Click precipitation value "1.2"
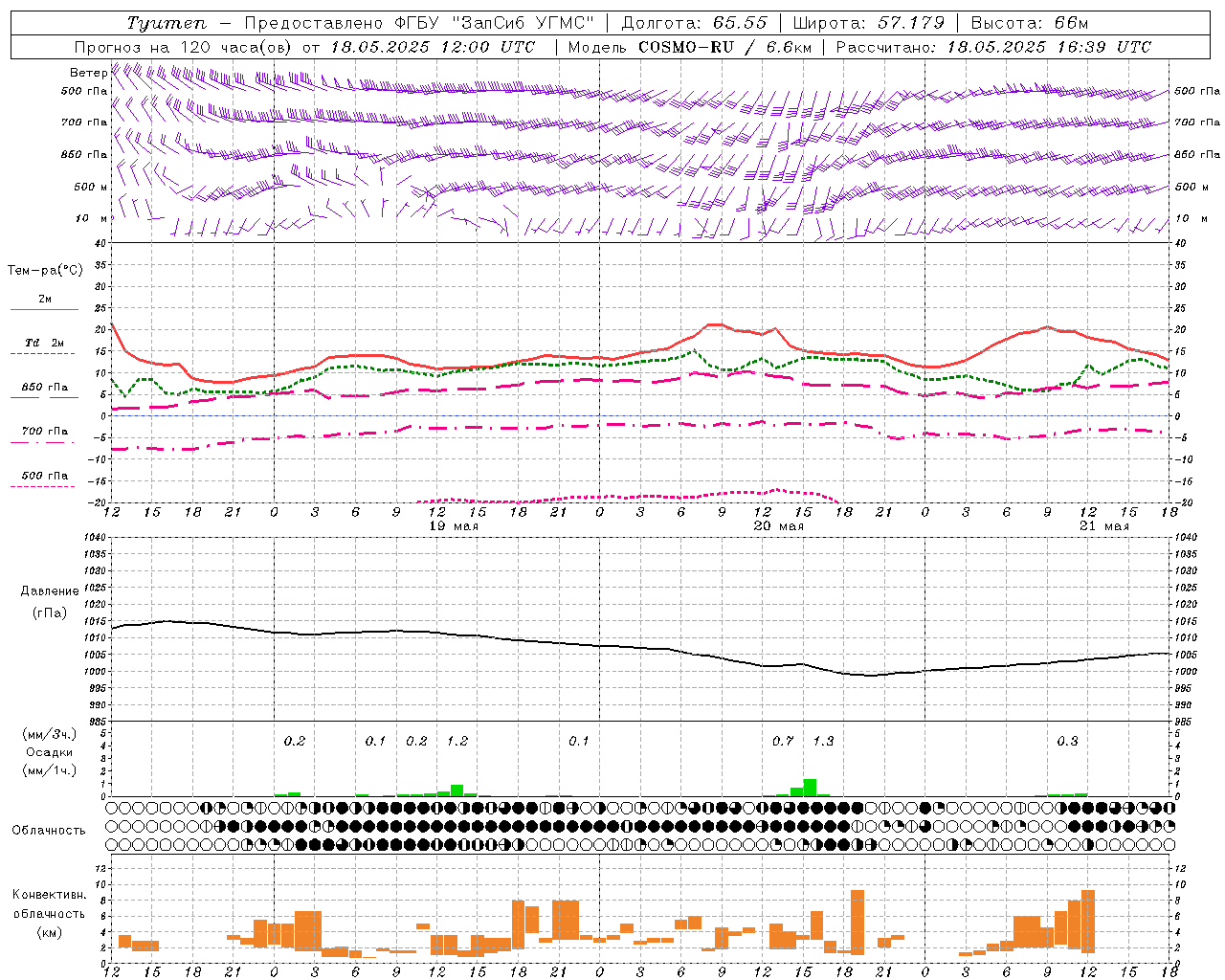This screenshot has width=1225, height=980. click(457, 741)
